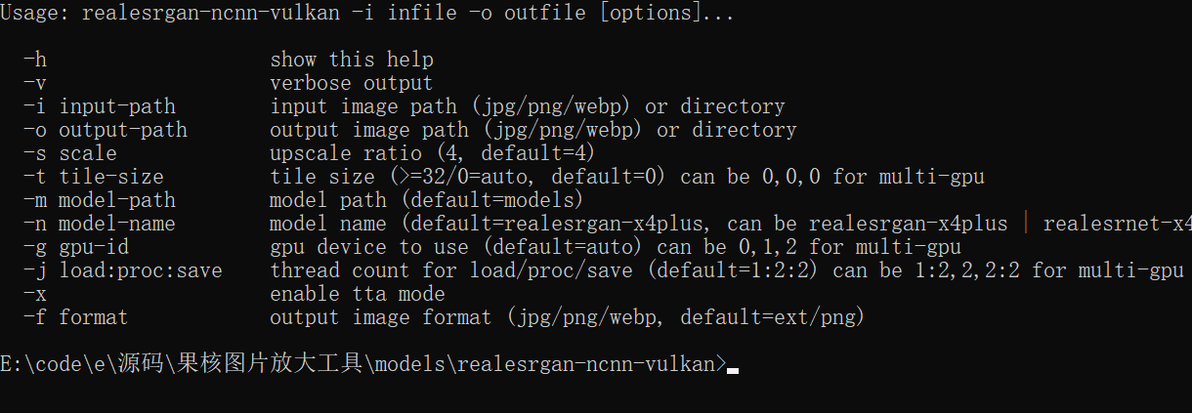Click the -n model-name option
1192x413 pixels.
[100, 224]
